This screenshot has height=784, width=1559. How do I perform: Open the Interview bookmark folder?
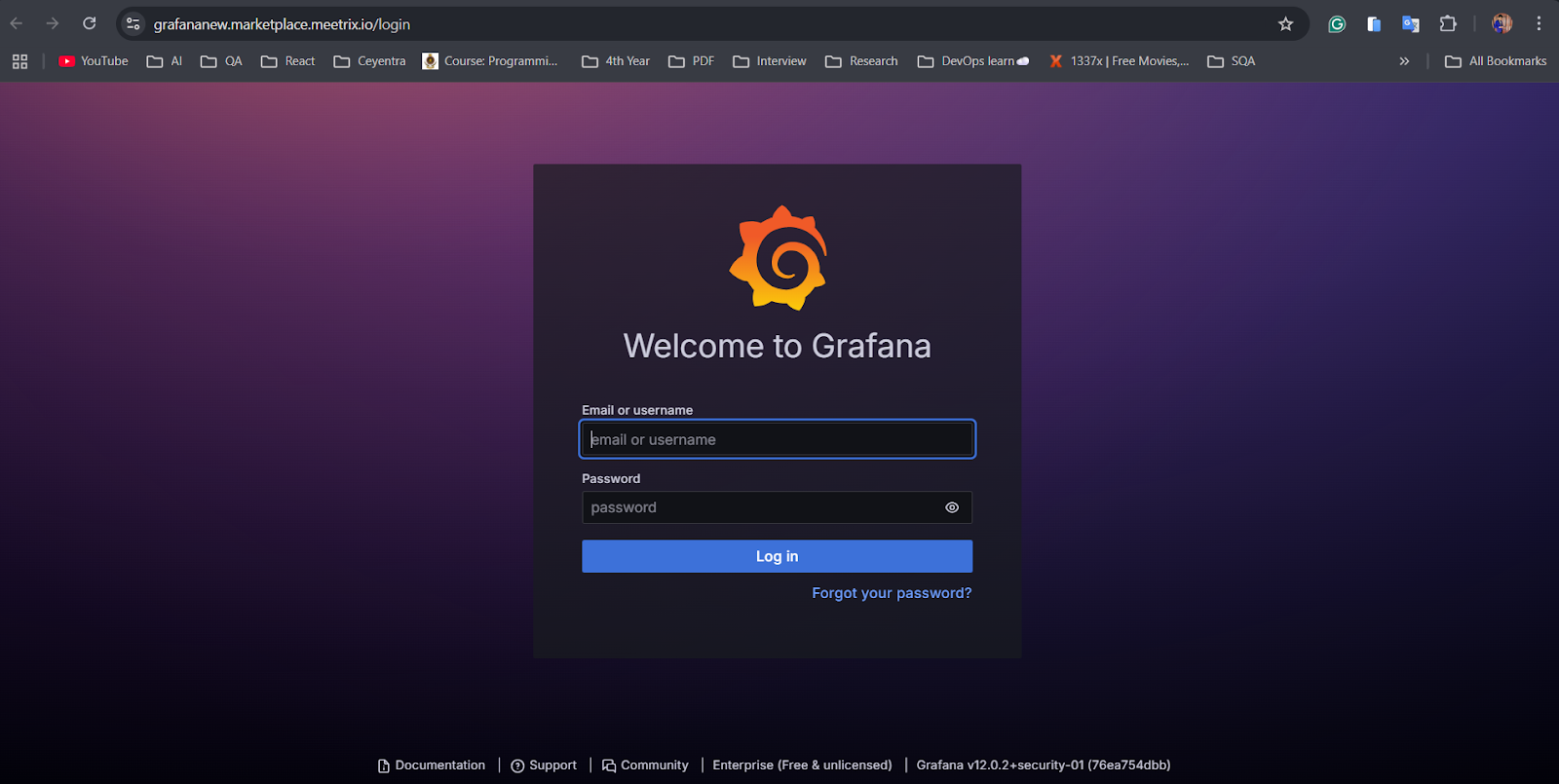(770, 61)
